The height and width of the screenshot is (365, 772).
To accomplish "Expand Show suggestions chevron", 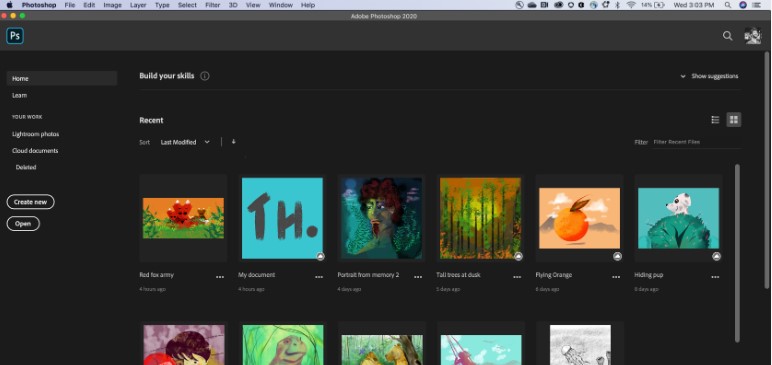I will point(683,76).
